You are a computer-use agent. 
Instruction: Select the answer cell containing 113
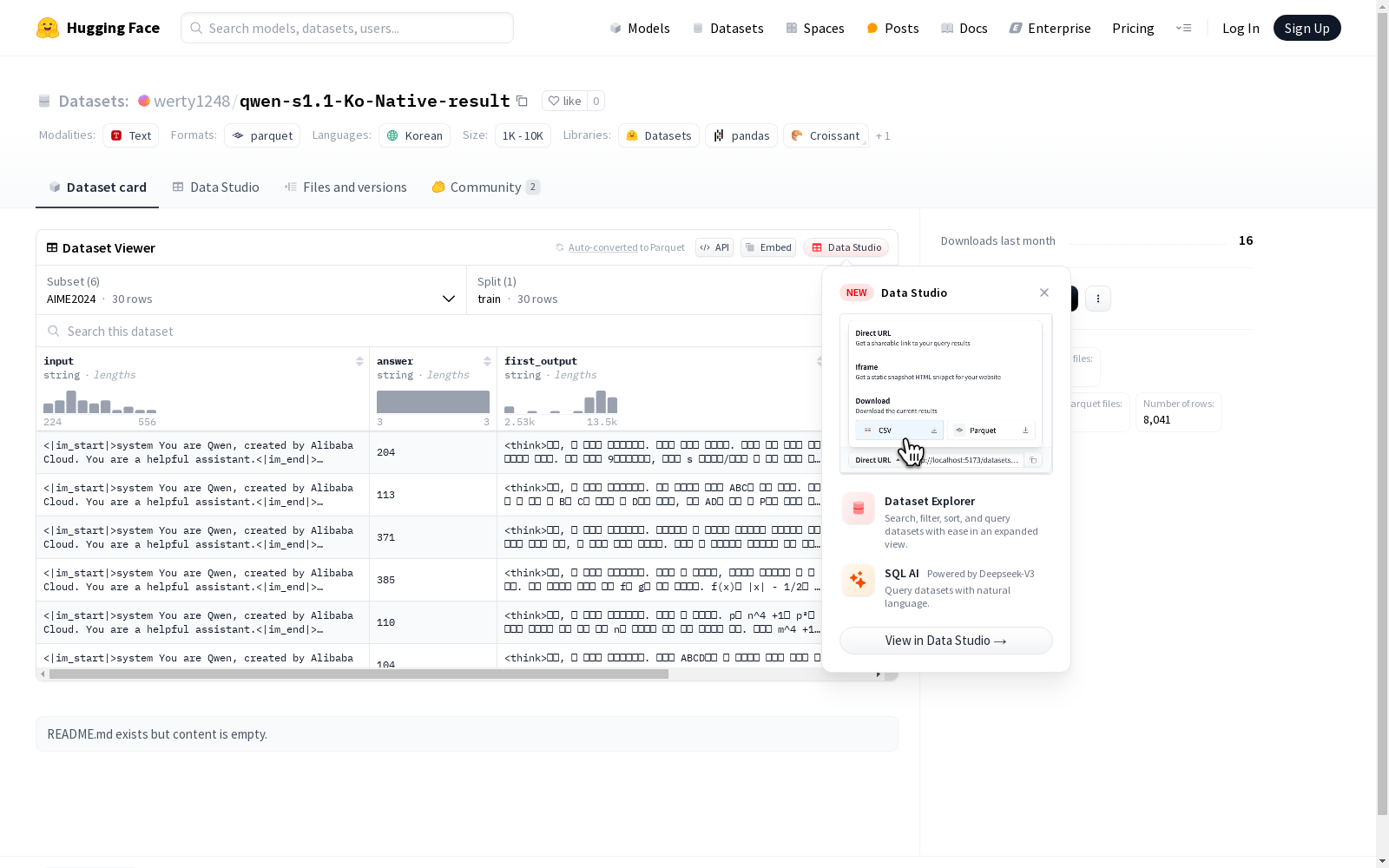click(433, 495)
